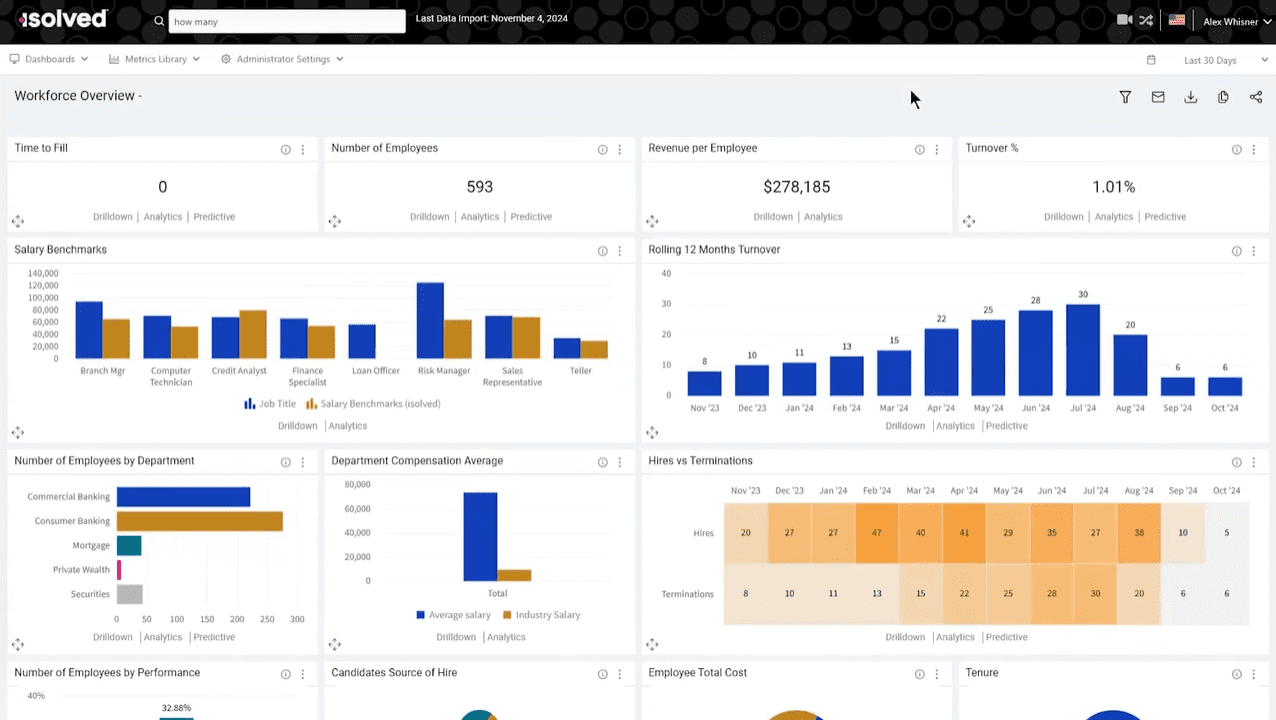Click Drilldown link under Number of Employees
Viewport: 1276px width, 720px height.
pyautogui.click(x=429, y=217)
